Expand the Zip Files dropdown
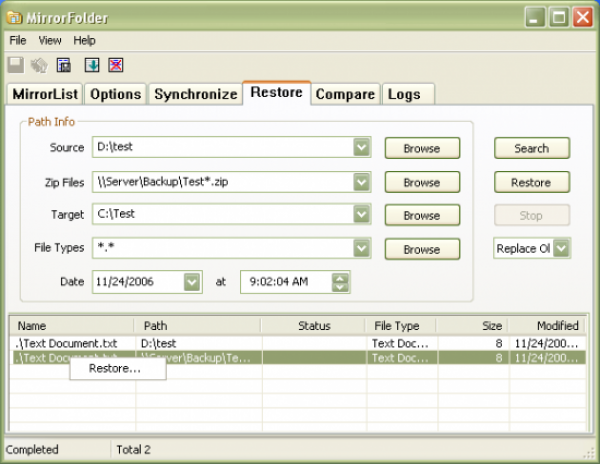This screenshot has width=600, height=464. 362,182
